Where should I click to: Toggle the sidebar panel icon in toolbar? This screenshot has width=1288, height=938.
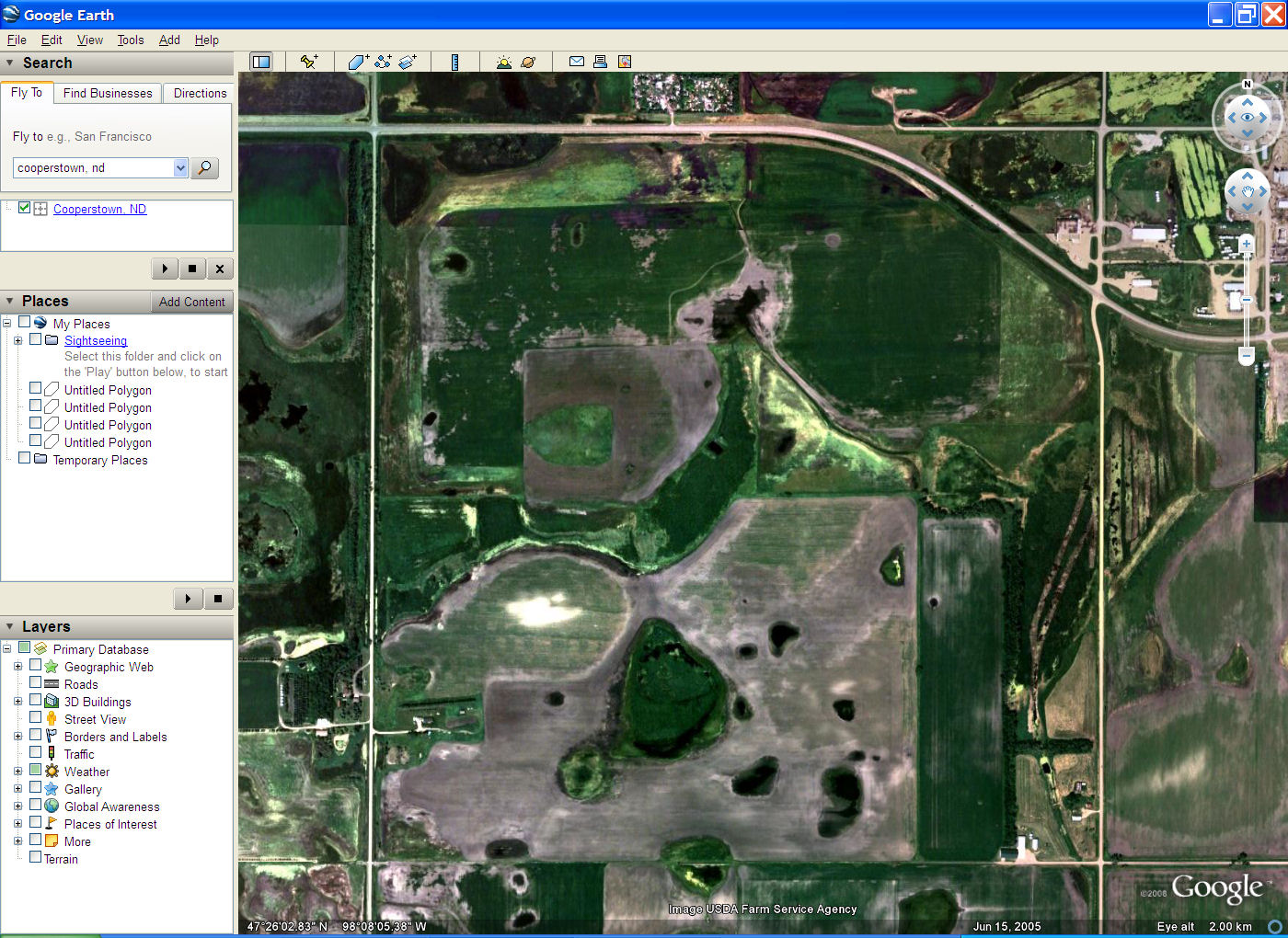click(x=261, y=62)
